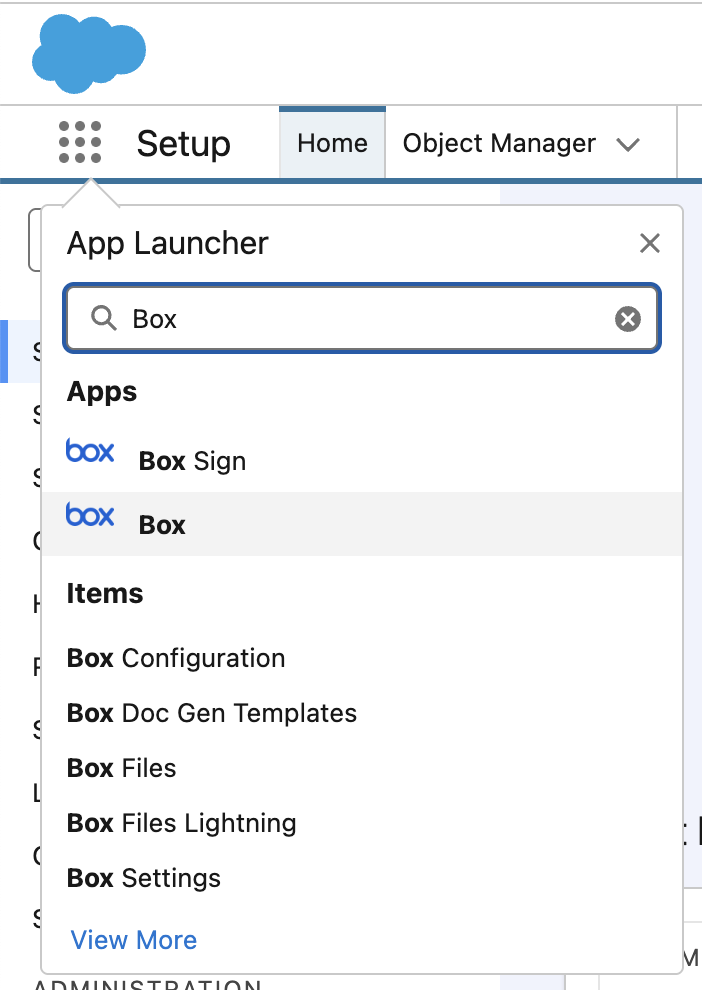Click the magnifier icon in search box
The image size is (702, 990).
[x=103, y=319]
